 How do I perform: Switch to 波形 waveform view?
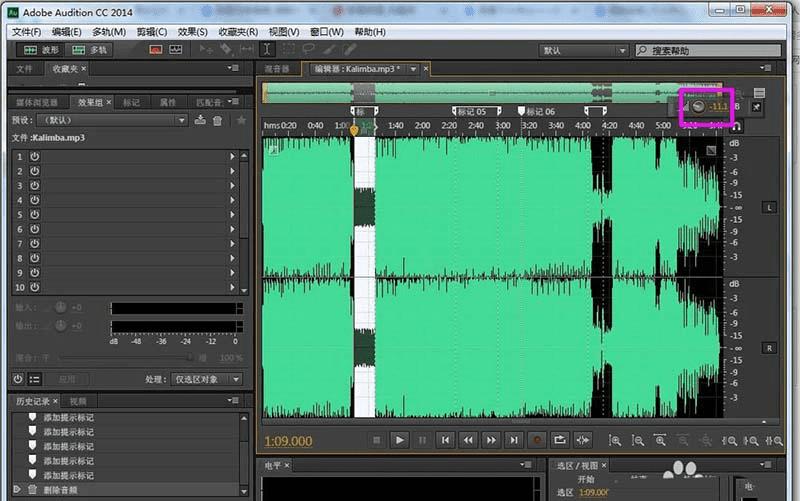[x=40, y=49]
